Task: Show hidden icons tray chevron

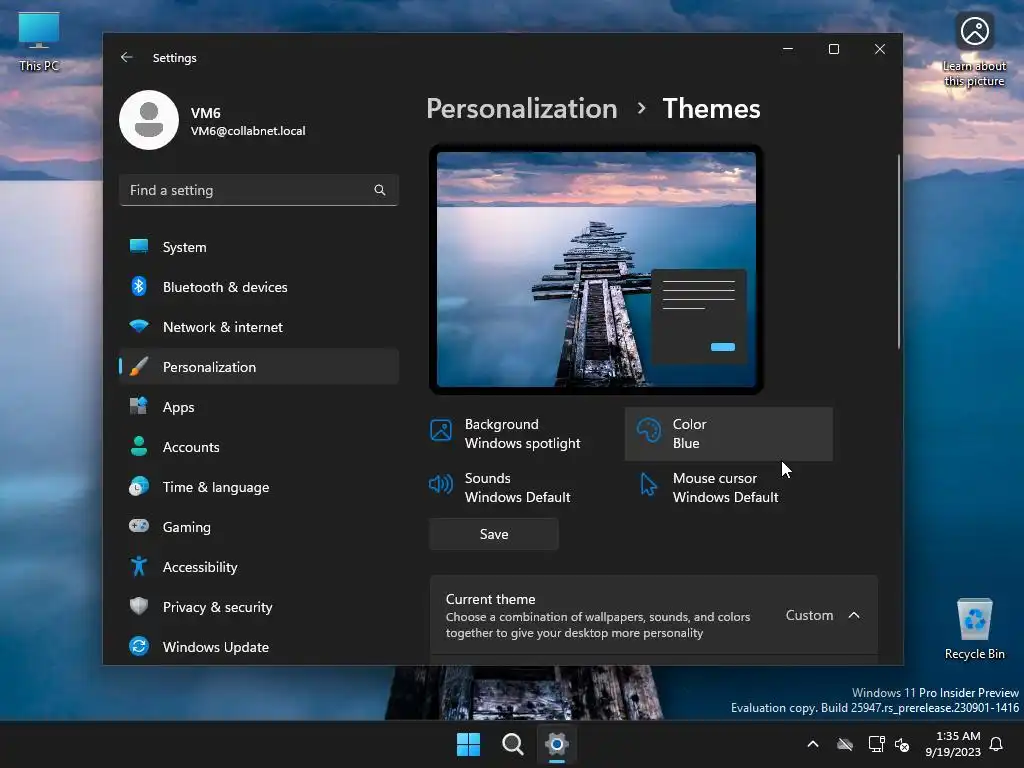Action: click(x=813, y=744)
